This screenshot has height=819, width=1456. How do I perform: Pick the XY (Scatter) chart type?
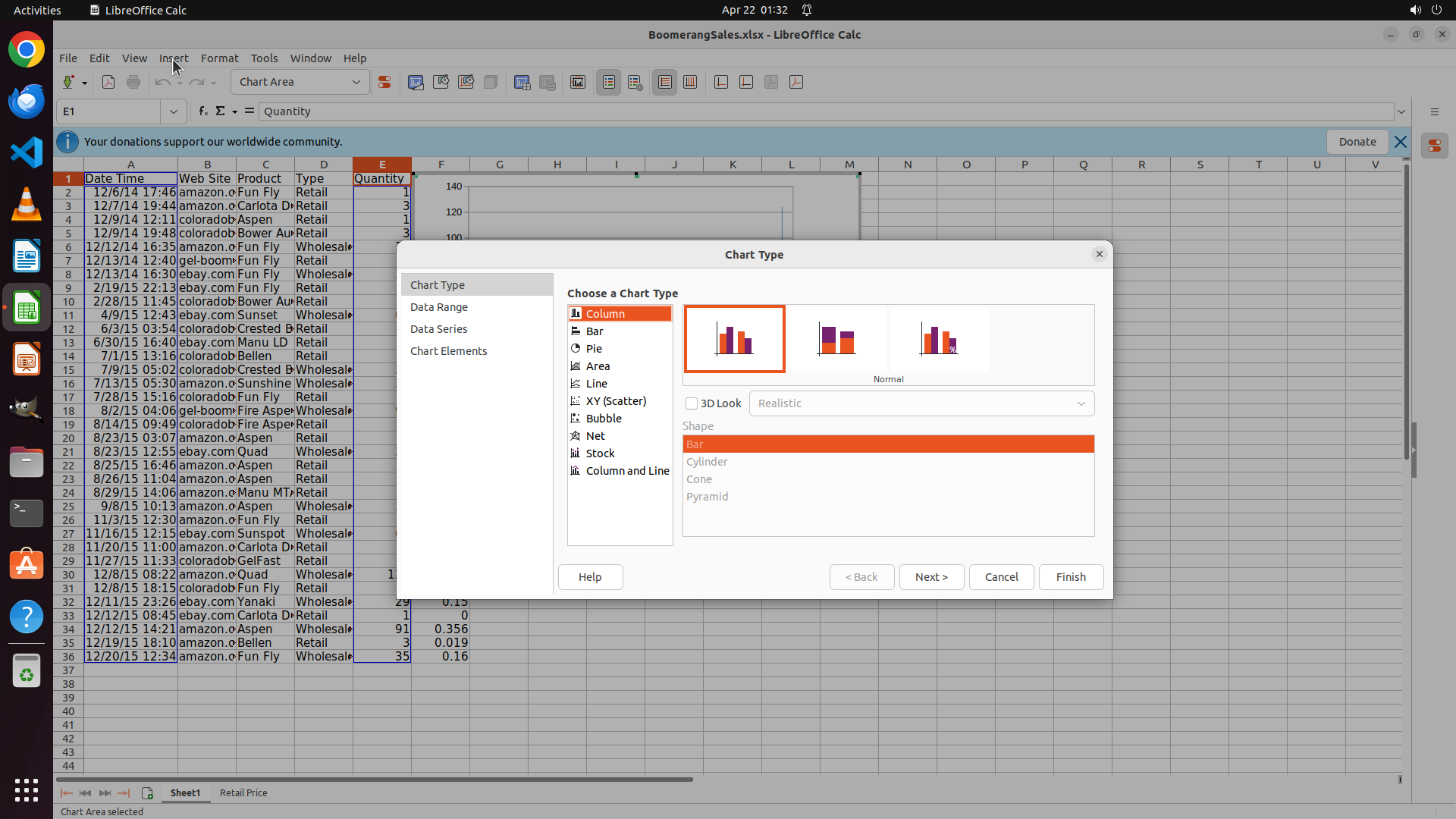(615, 401)
